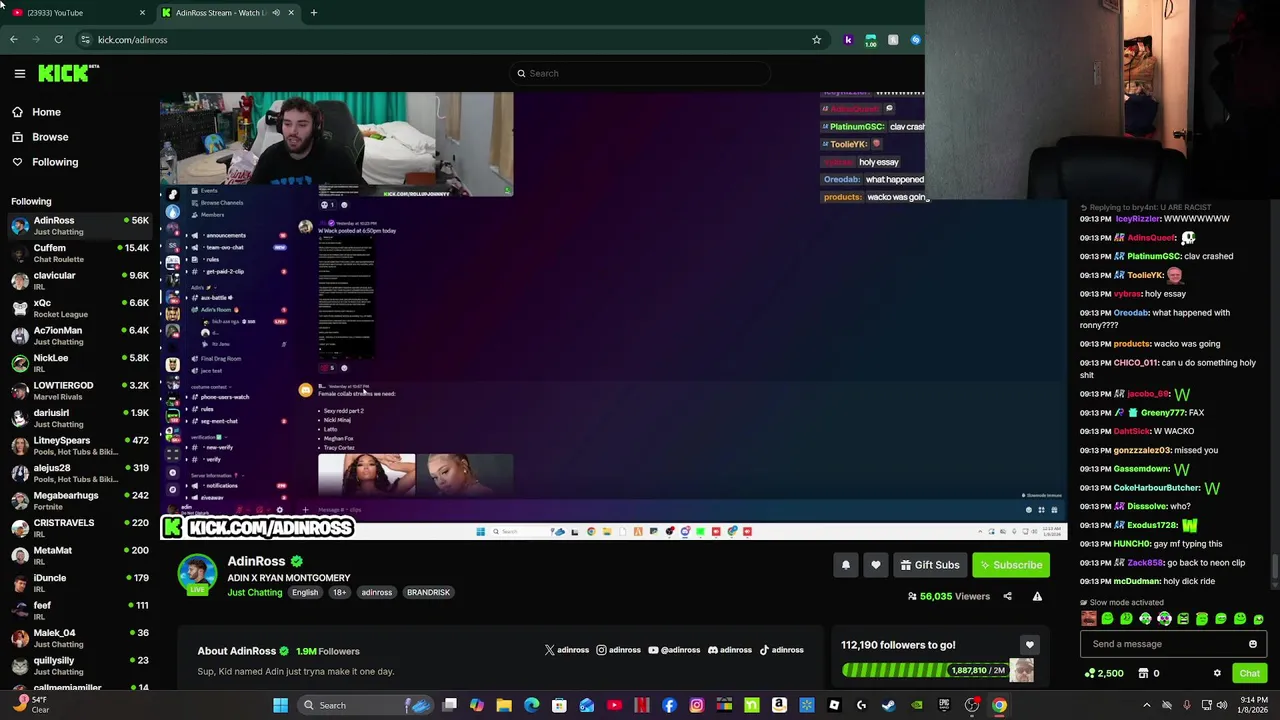
Task: Click the Kick browser extension icon
Action: [x=848, y=40]
